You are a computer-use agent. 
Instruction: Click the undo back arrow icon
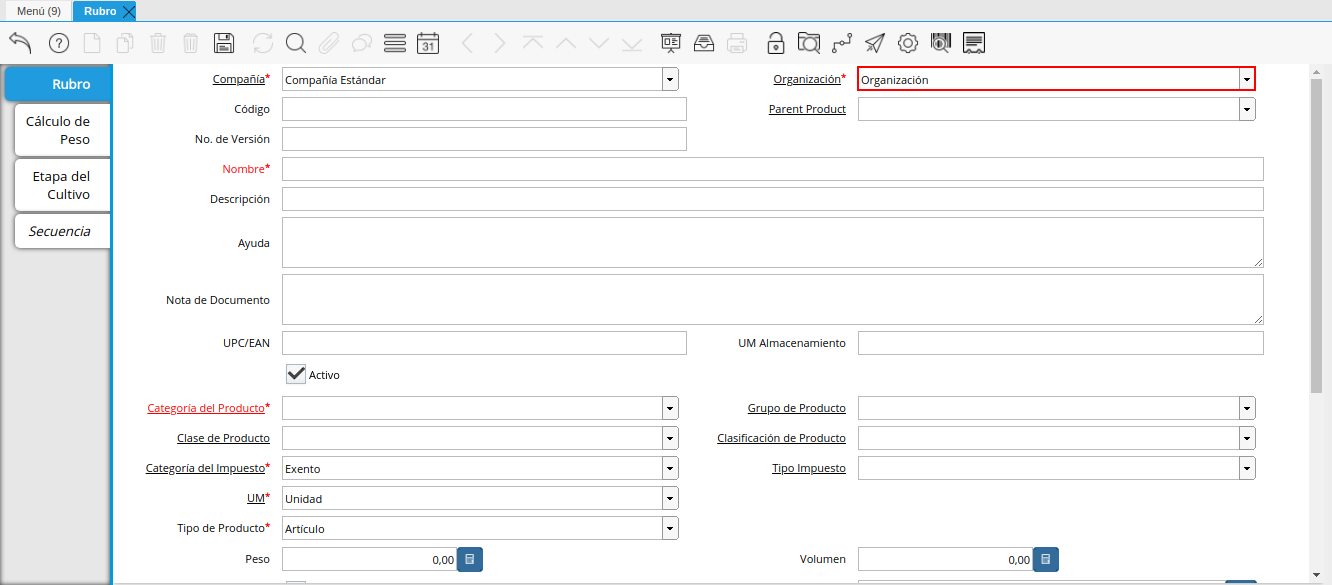pyautogui.click(x=21, y=43)
